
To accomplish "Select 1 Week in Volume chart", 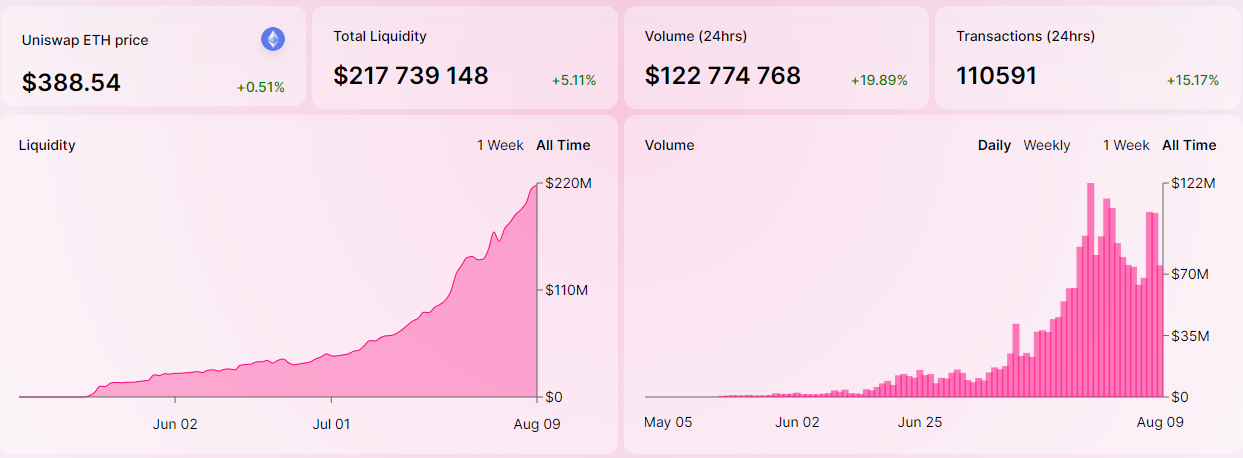I will click(1126, 145).
